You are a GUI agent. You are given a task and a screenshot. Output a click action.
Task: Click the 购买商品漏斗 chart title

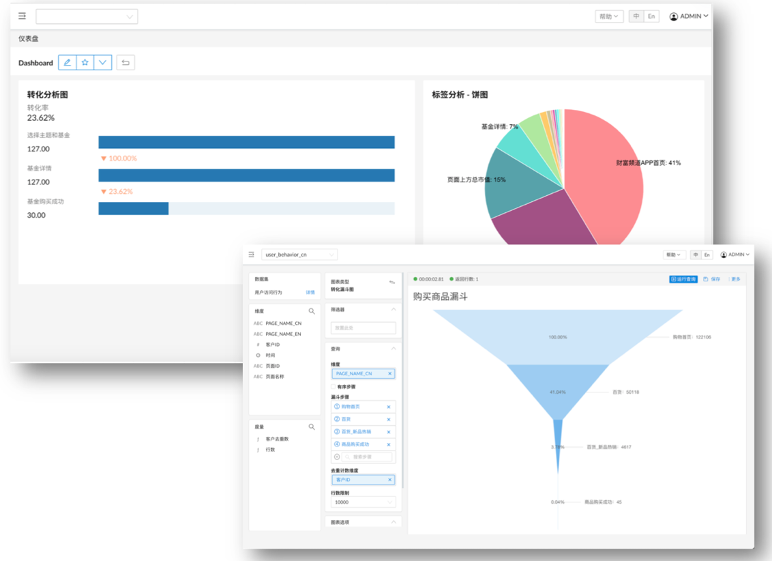(x=440, y=297)
